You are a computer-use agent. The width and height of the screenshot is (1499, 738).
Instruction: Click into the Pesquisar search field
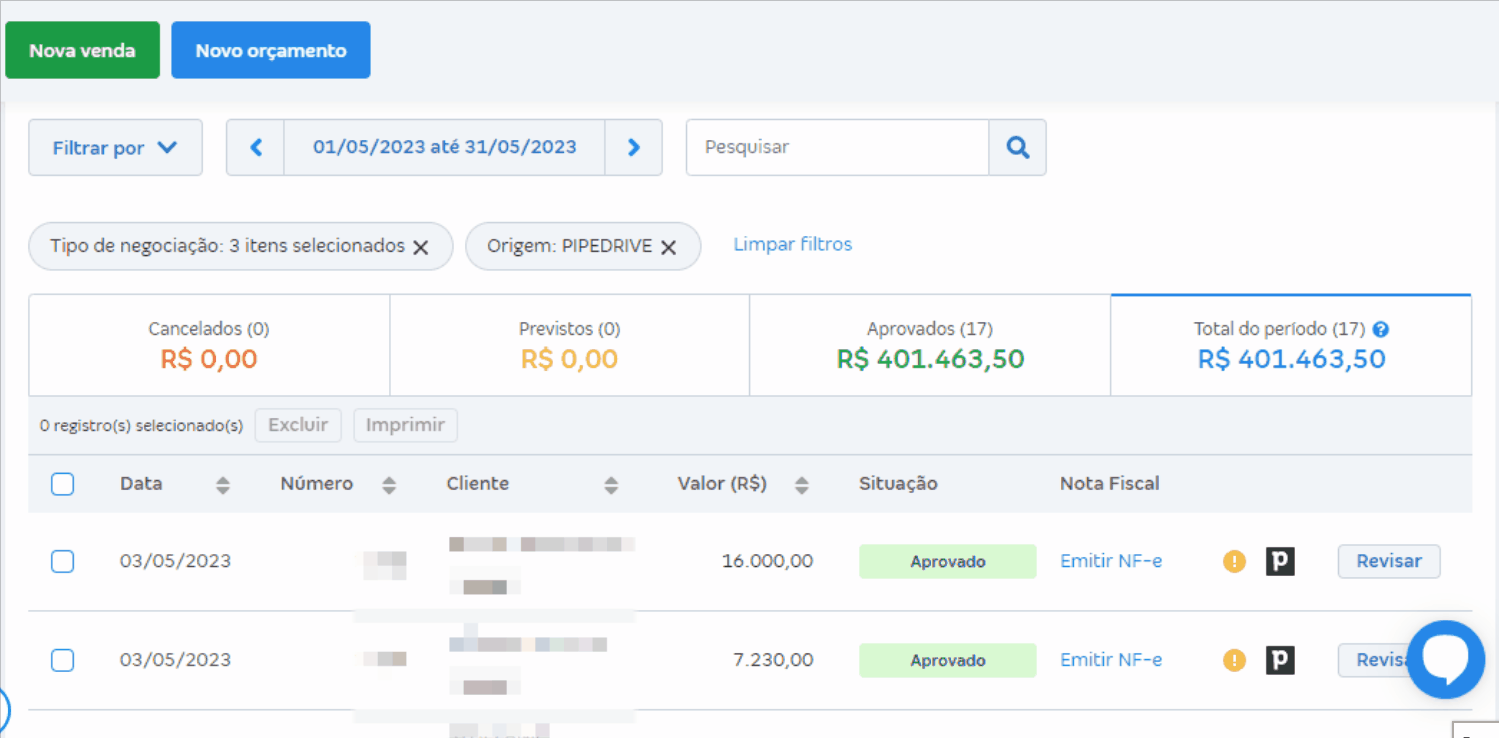[x=837, y=147]
